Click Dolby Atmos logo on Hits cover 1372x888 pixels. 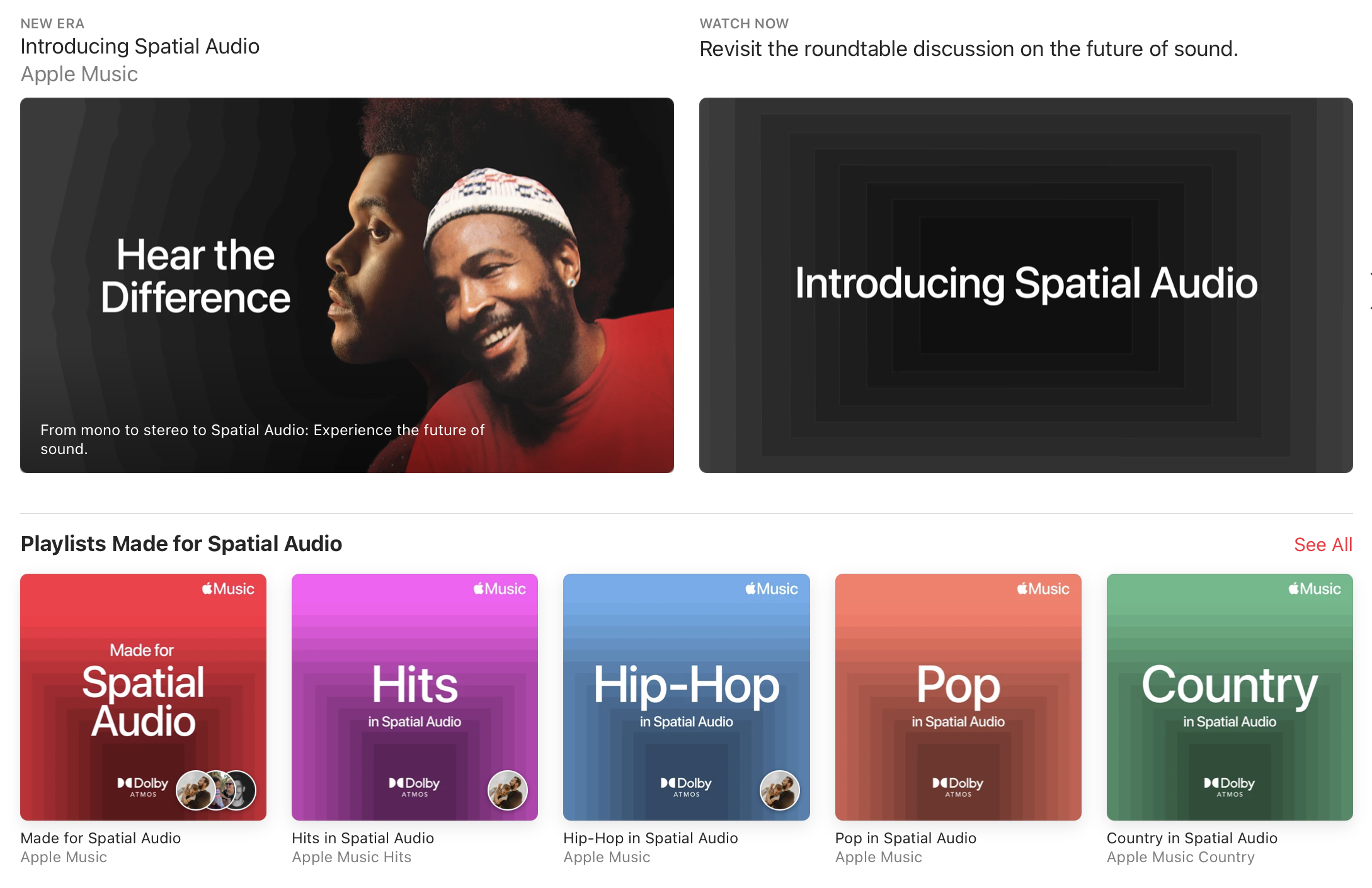pyautogui.click(x=414, y=786)
